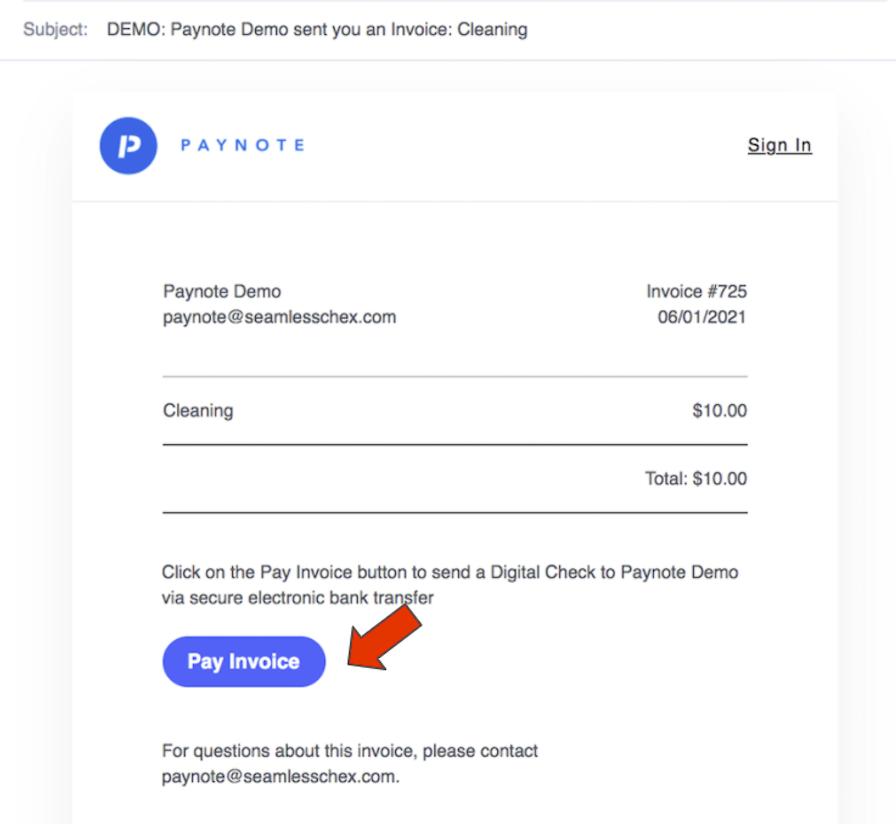
Task: Click the divider line below the Total
Action: point(455,513)
